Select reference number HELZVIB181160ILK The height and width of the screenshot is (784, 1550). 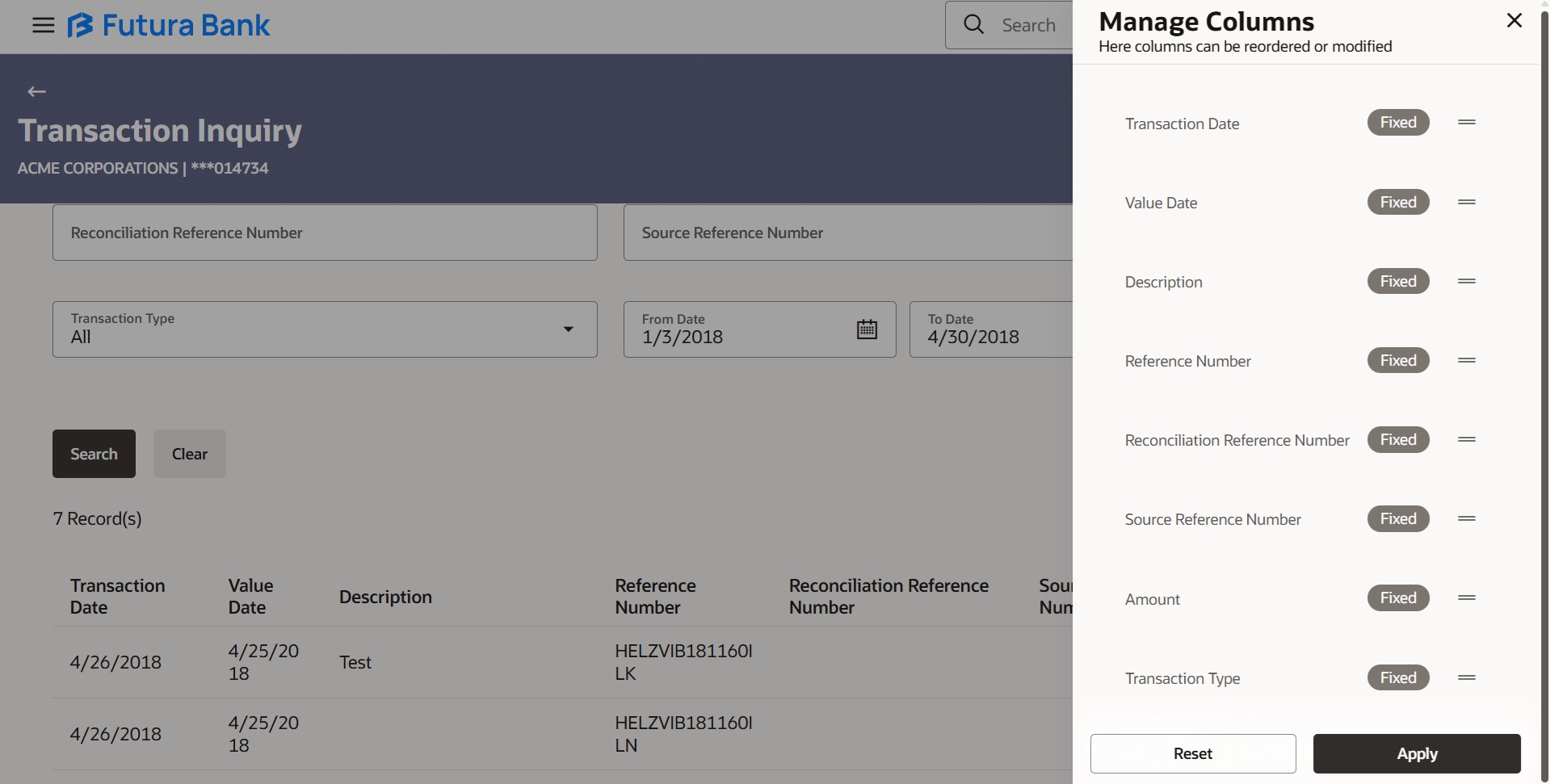point(683,662)
